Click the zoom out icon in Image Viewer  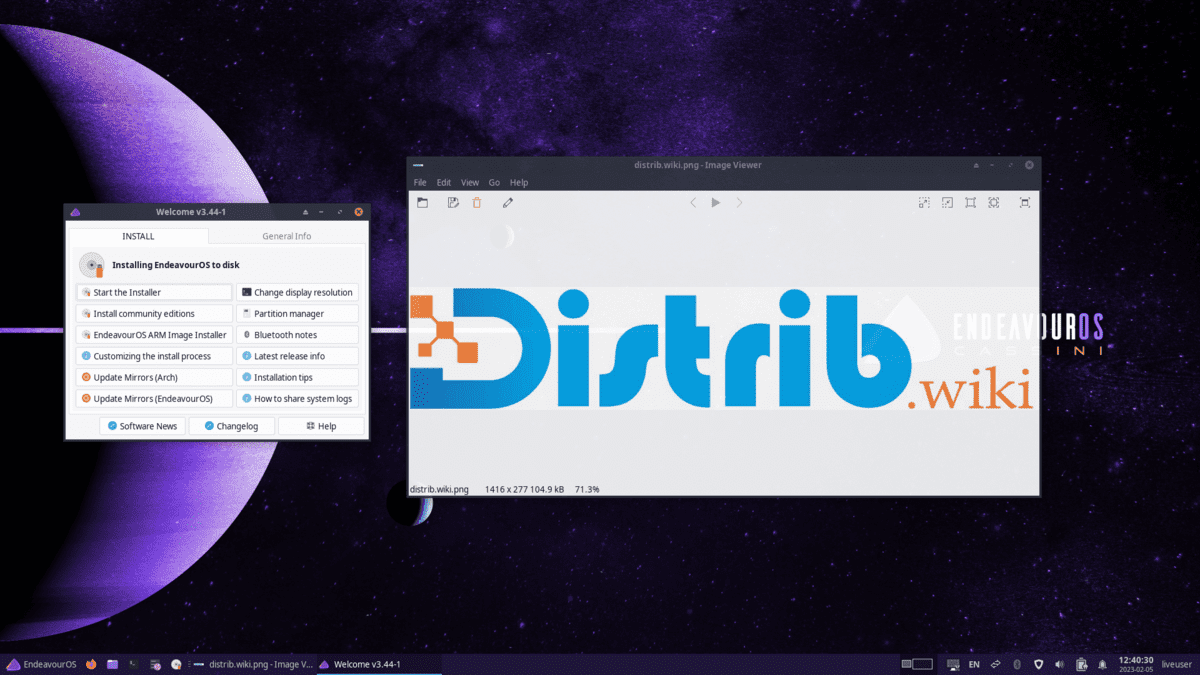pos(947,203)
